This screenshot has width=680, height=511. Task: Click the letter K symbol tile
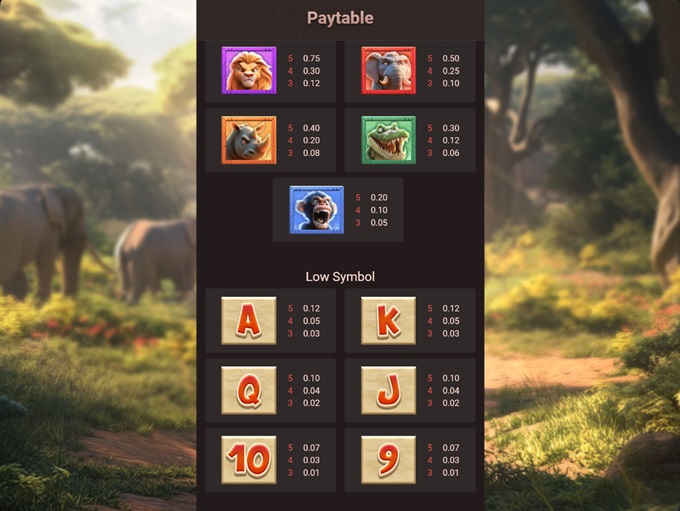tap(389, 321)
